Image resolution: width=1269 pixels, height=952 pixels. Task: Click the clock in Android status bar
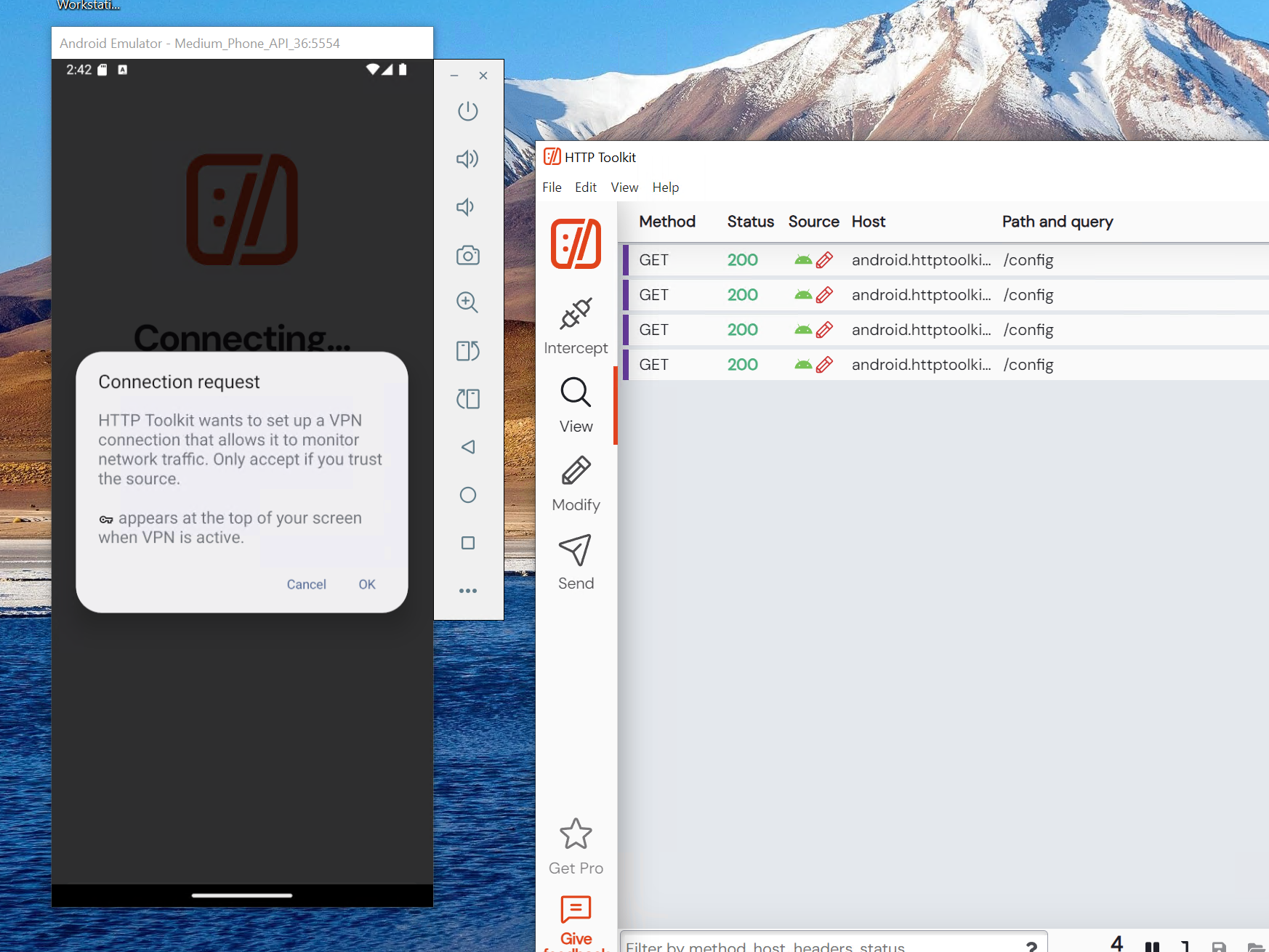[x=78, y=70]
